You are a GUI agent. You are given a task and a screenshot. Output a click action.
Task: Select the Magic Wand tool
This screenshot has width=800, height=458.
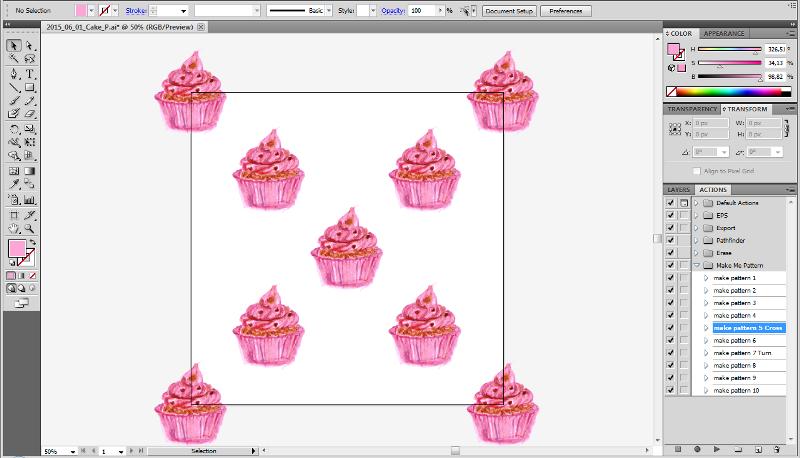(14, 59)
